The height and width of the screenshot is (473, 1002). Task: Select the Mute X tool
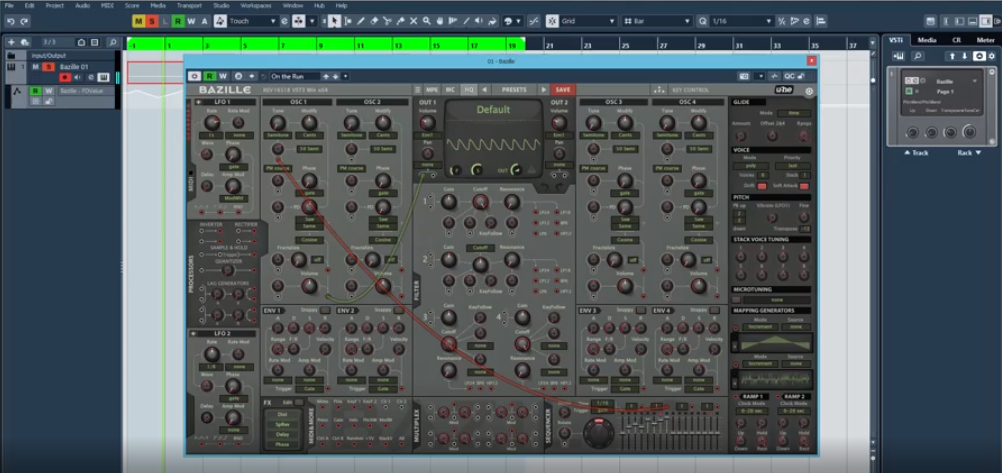click(x=413, y=21)
